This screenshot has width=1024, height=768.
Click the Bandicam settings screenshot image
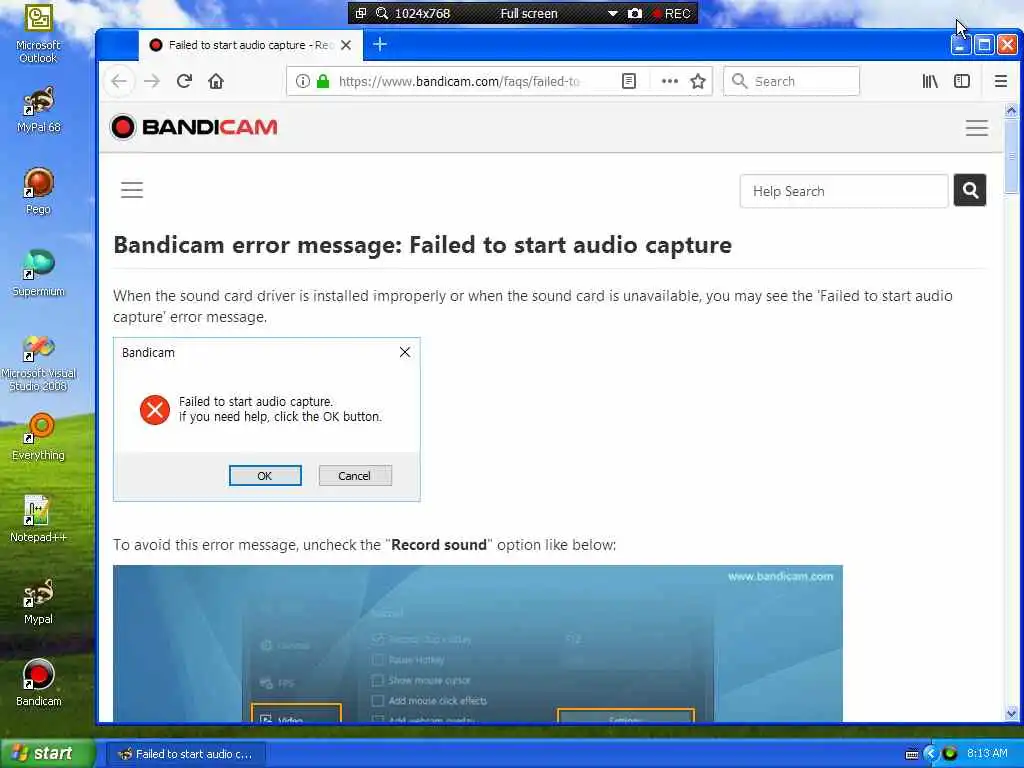pyautogui.click(x=478, y=643)
